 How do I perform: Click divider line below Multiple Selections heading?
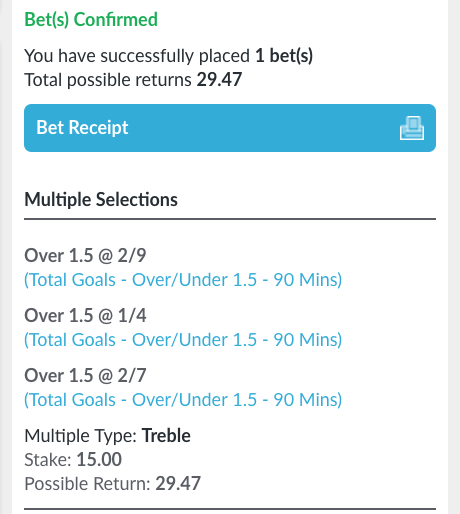pyautogui.click(x=230, y=219)
